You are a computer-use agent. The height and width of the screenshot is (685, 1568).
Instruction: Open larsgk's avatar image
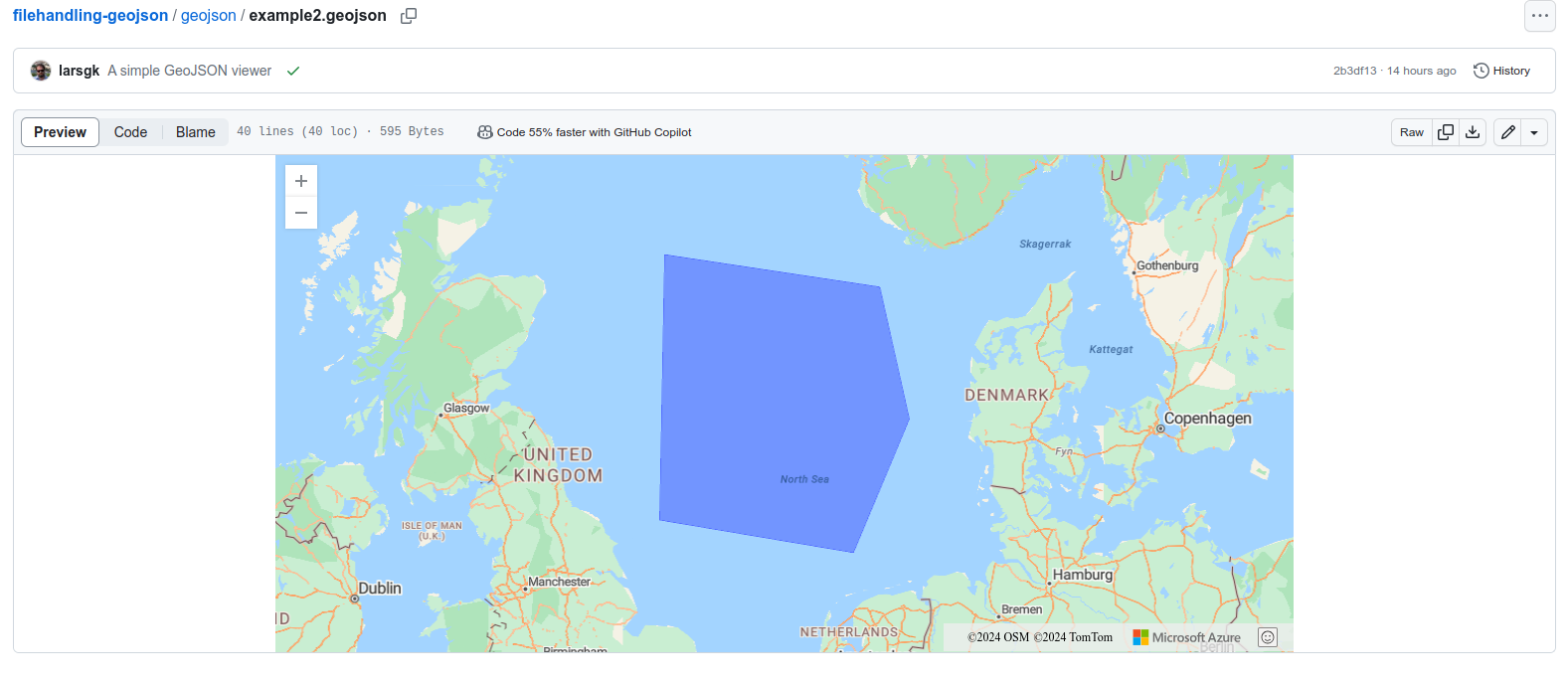[41, 71]
